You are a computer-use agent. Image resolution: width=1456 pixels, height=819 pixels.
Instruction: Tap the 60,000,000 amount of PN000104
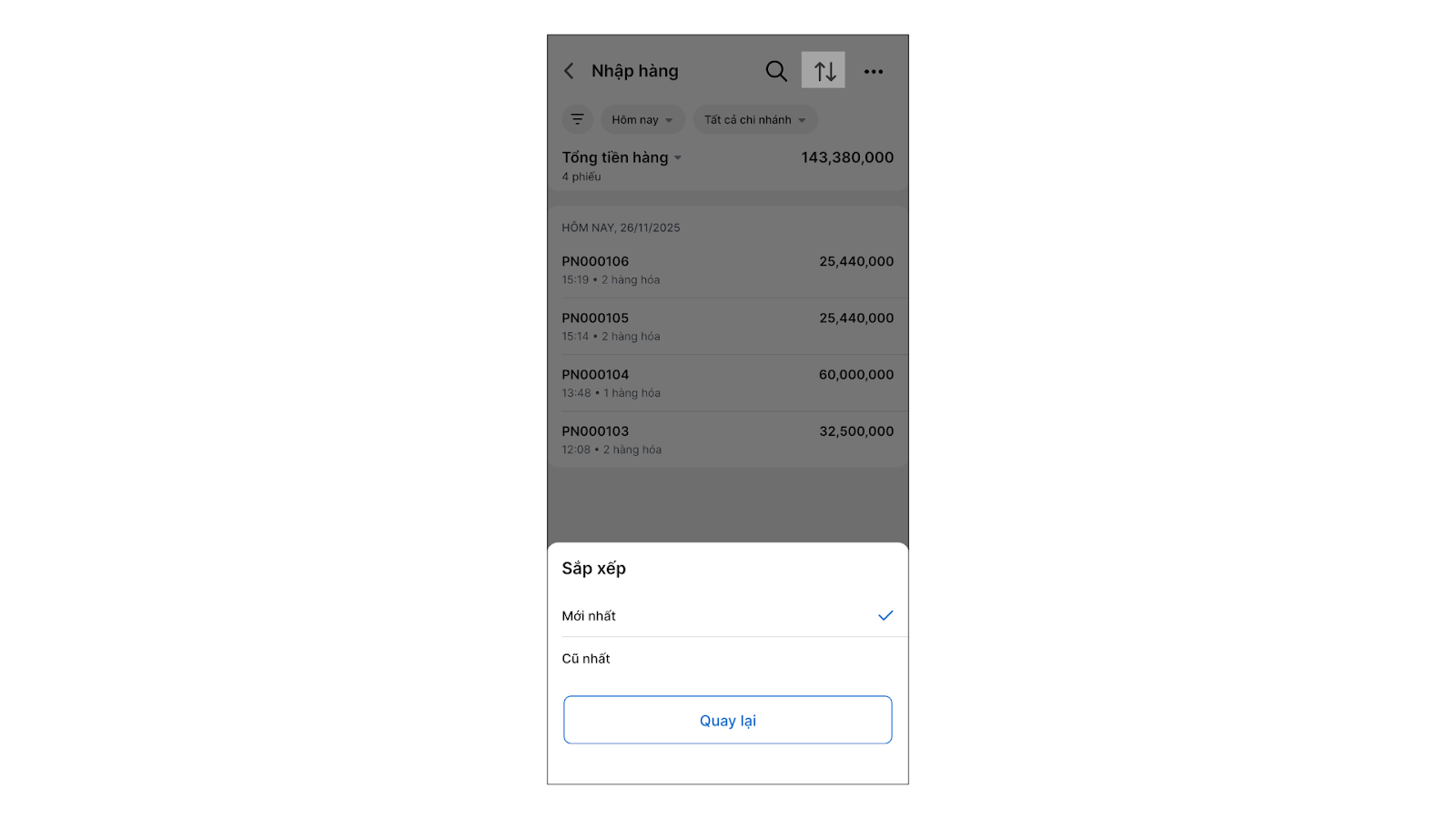pyautogui.click(x=856, y=375)
